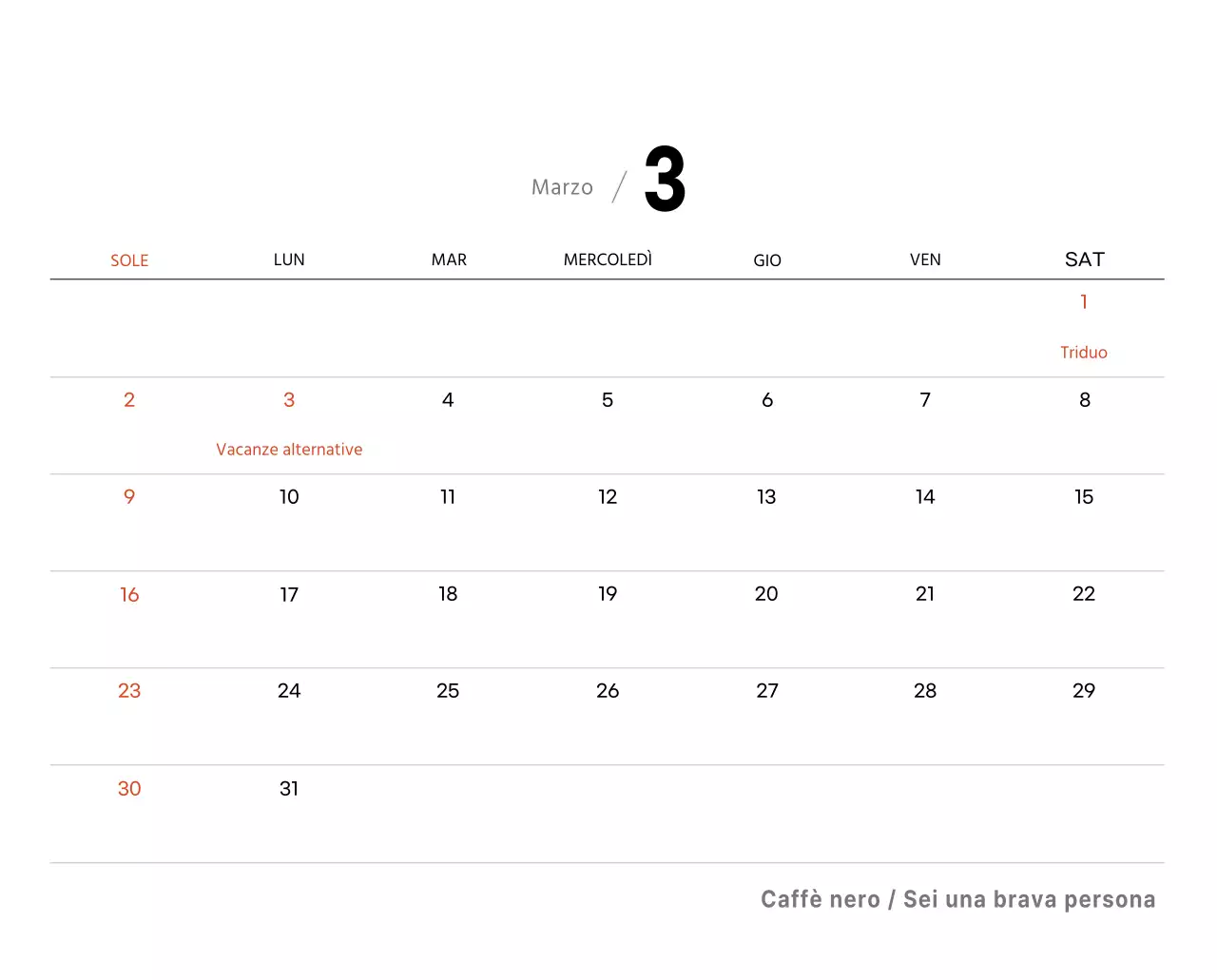Click the Marzo month label
This screenshot has height=980, width=1217.
click(562, 187)
